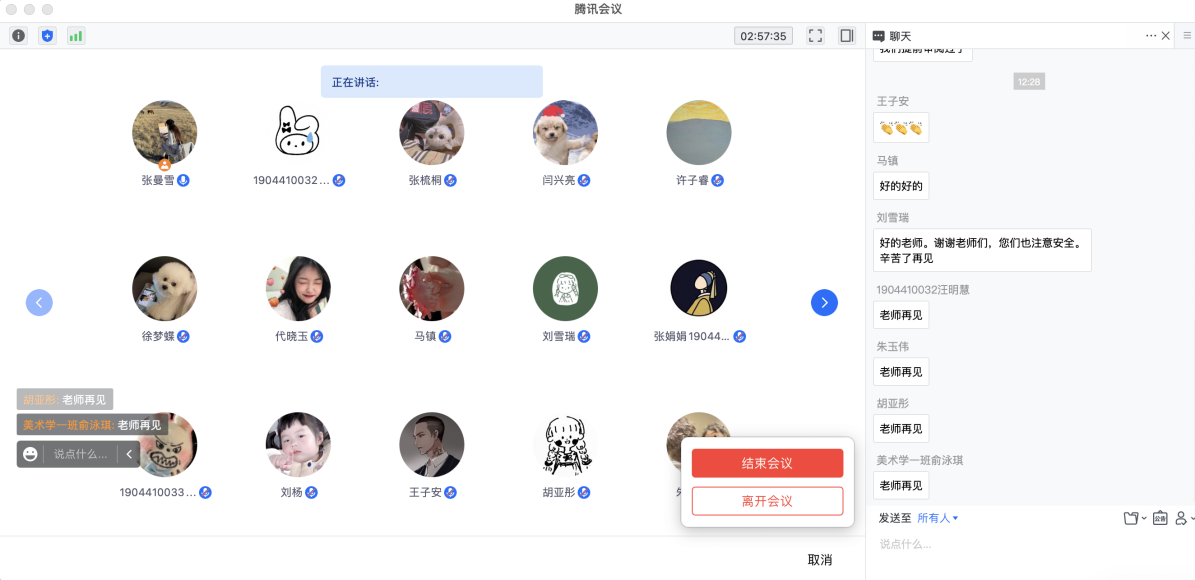The image size is (1195, 580).
Task: Open the meeting info icon
Action: tap(18, 36)
